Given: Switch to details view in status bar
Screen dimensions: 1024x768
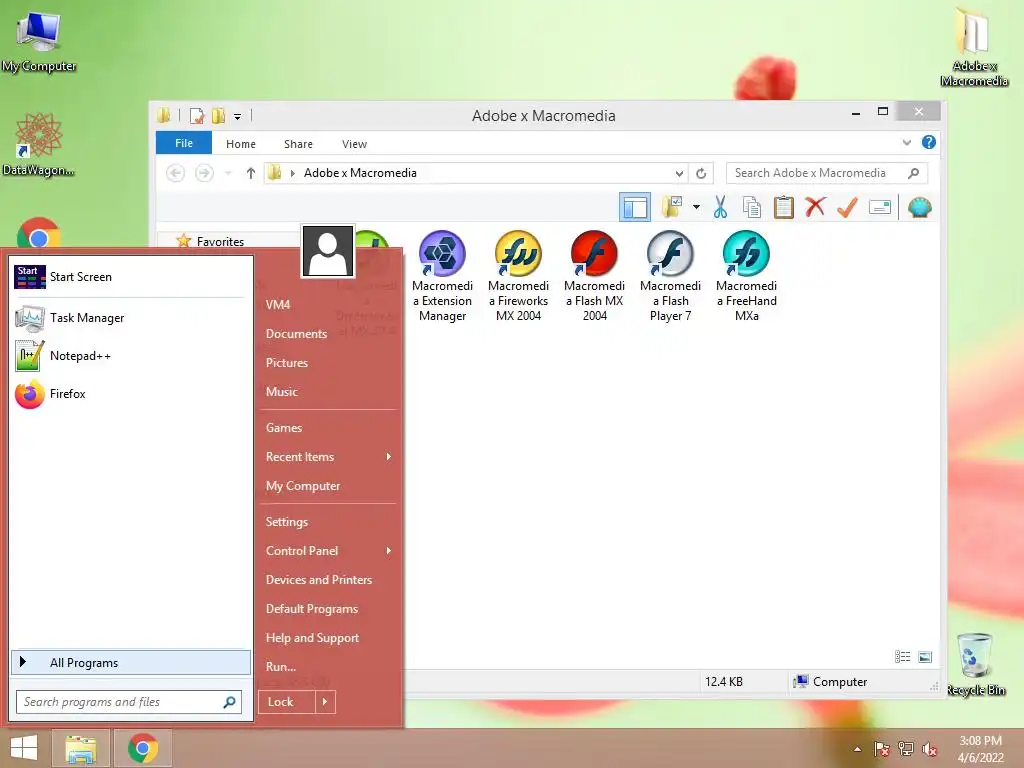Looking at the screenshot, I should pyautogui.click(x=903, y=657).
